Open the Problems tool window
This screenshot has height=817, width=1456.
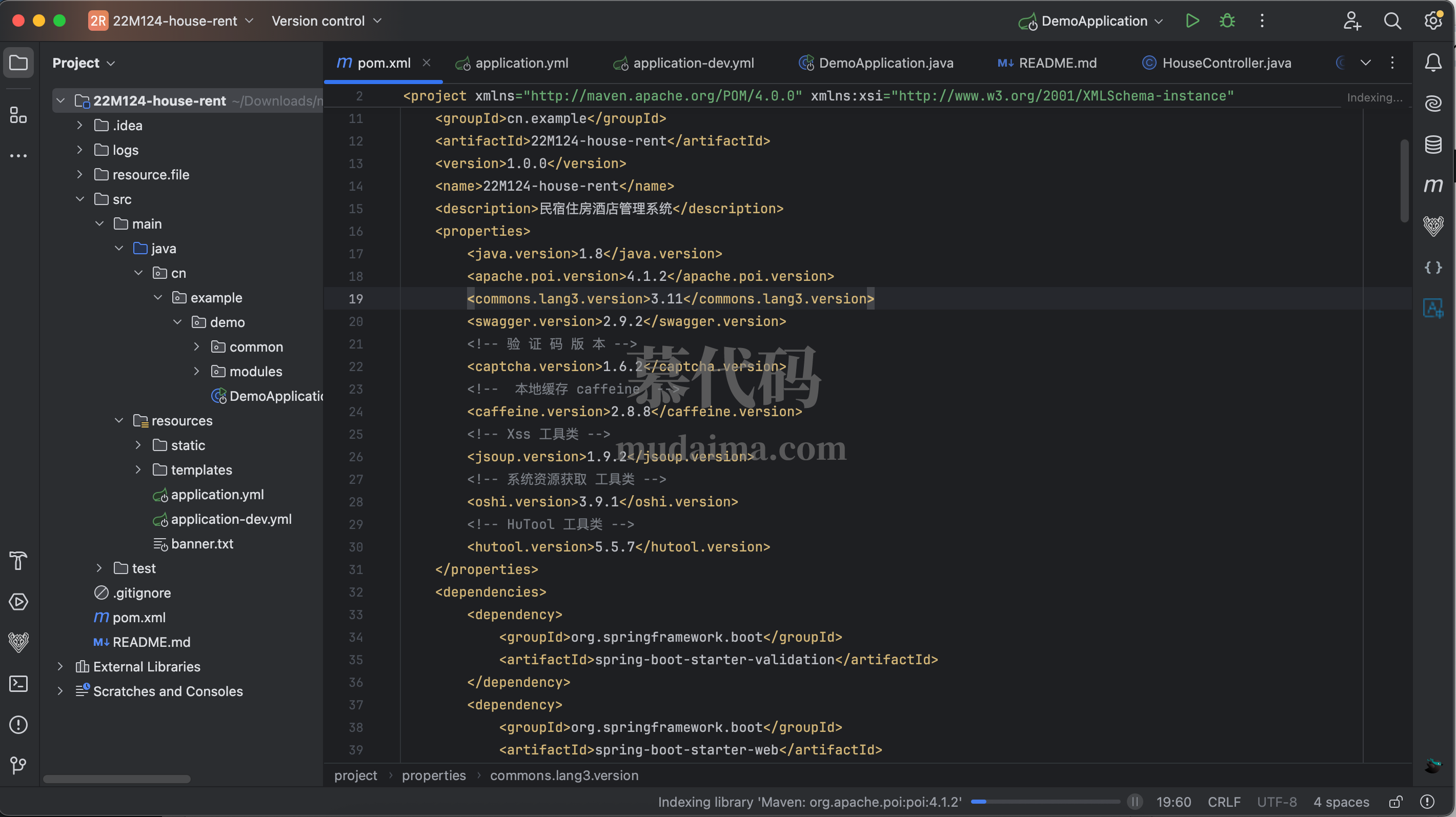click(18, 724)
